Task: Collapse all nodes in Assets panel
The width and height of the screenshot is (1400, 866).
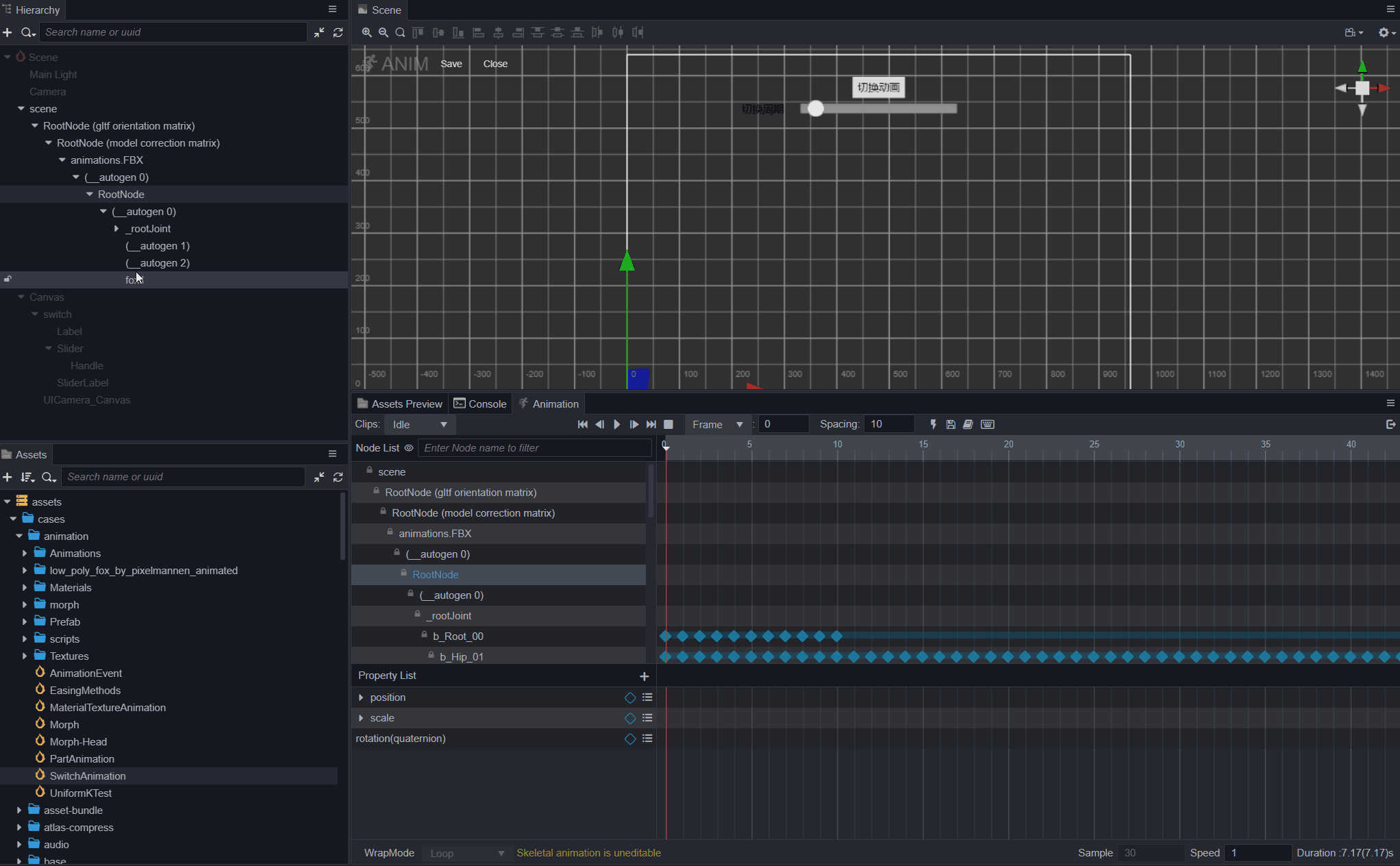Action: coord(319,477)
